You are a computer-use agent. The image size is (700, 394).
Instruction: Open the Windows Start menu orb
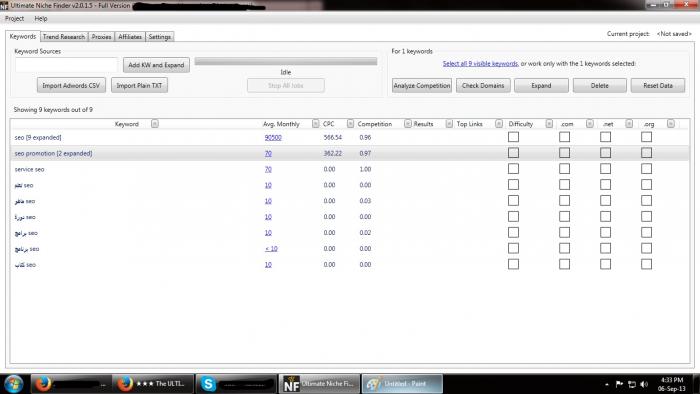13,384
